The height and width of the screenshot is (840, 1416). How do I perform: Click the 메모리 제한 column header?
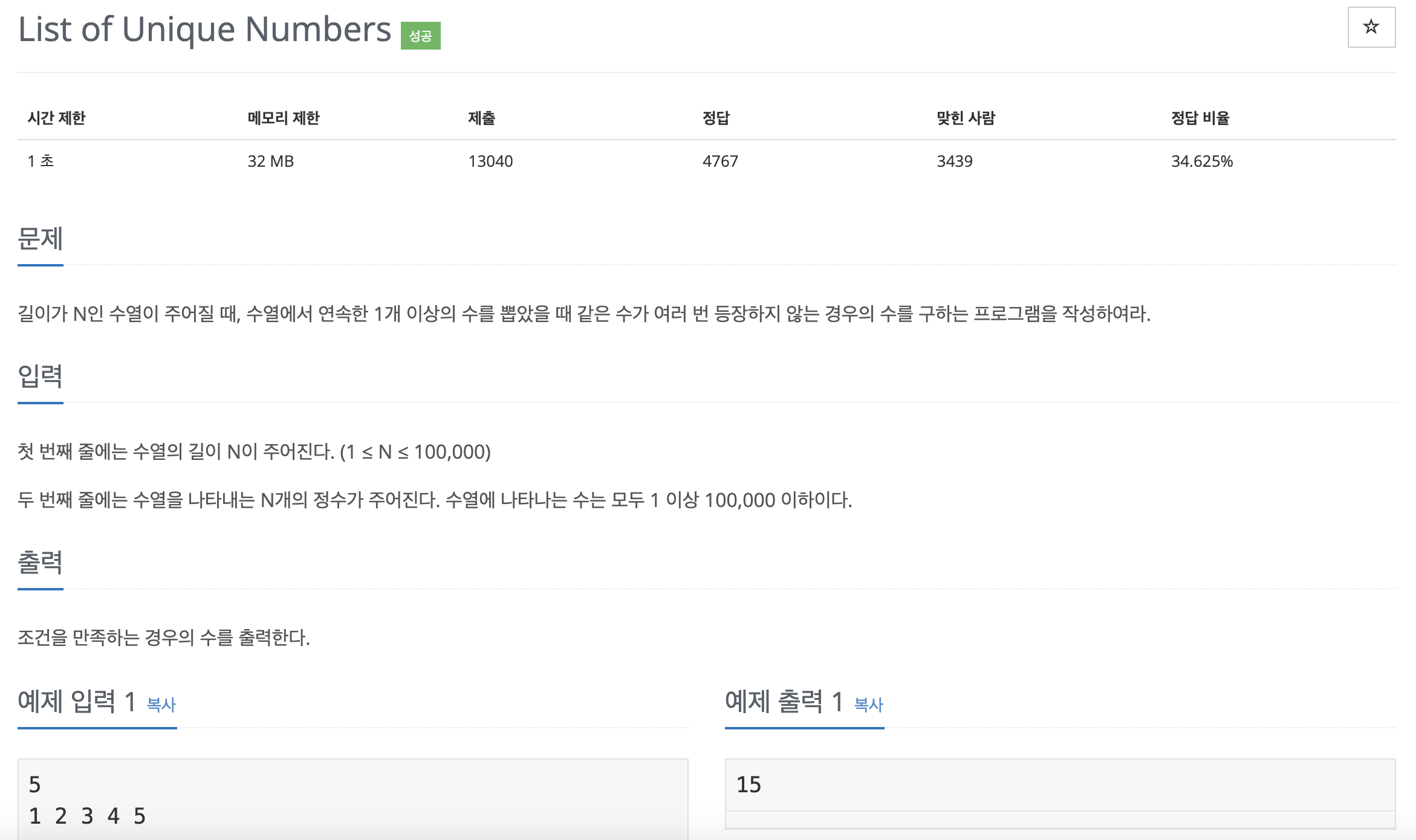pos(284,118)
